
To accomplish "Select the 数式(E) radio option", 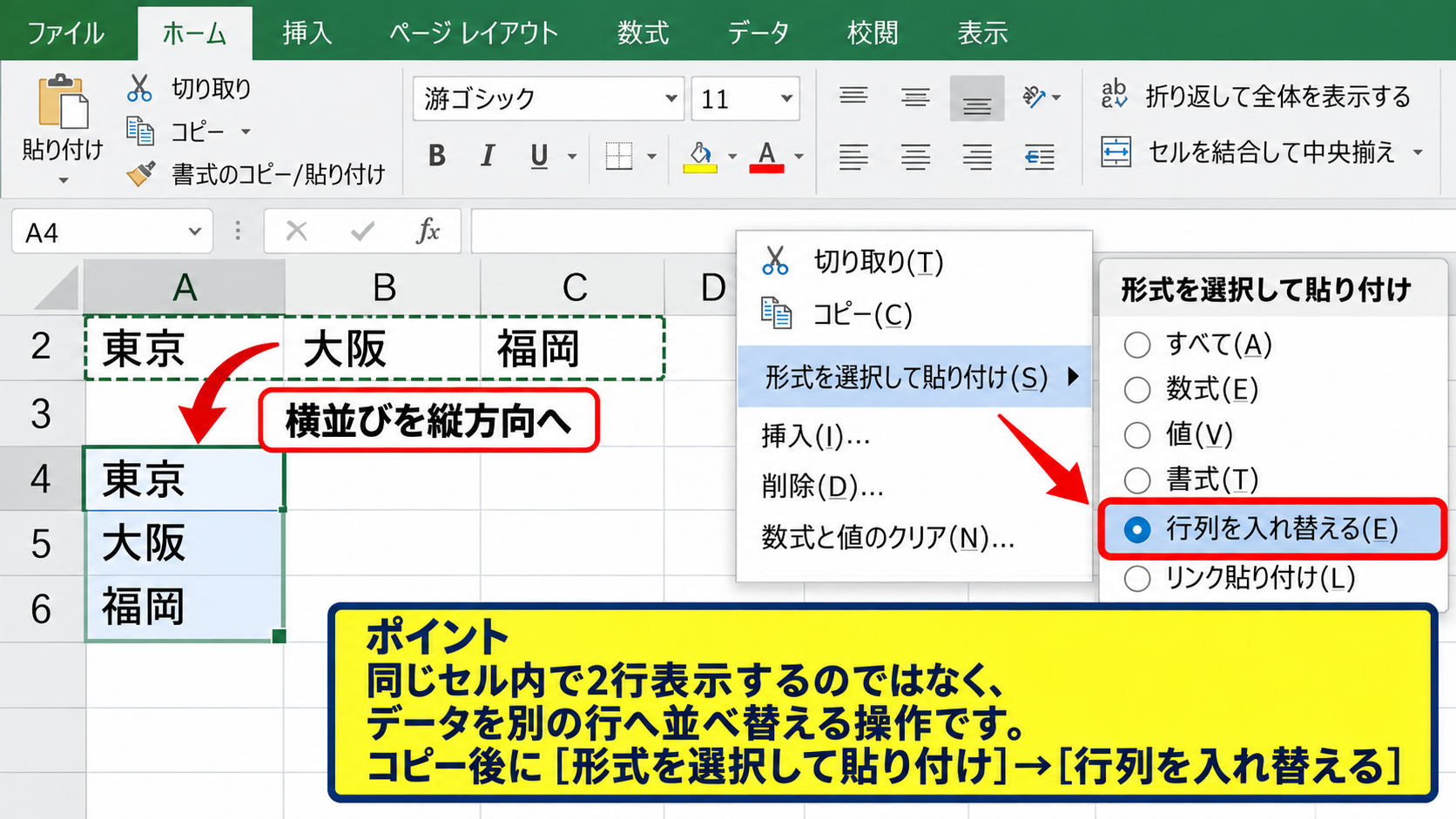I will tap(1137, 389).
